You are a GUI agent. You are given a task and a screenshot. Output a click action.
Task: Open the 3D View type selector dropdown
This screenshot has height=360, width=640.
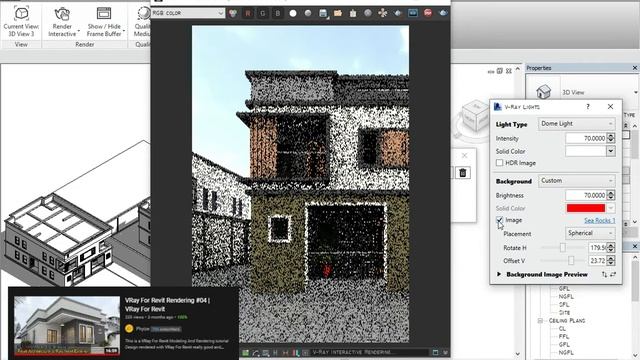pos(636,92)
